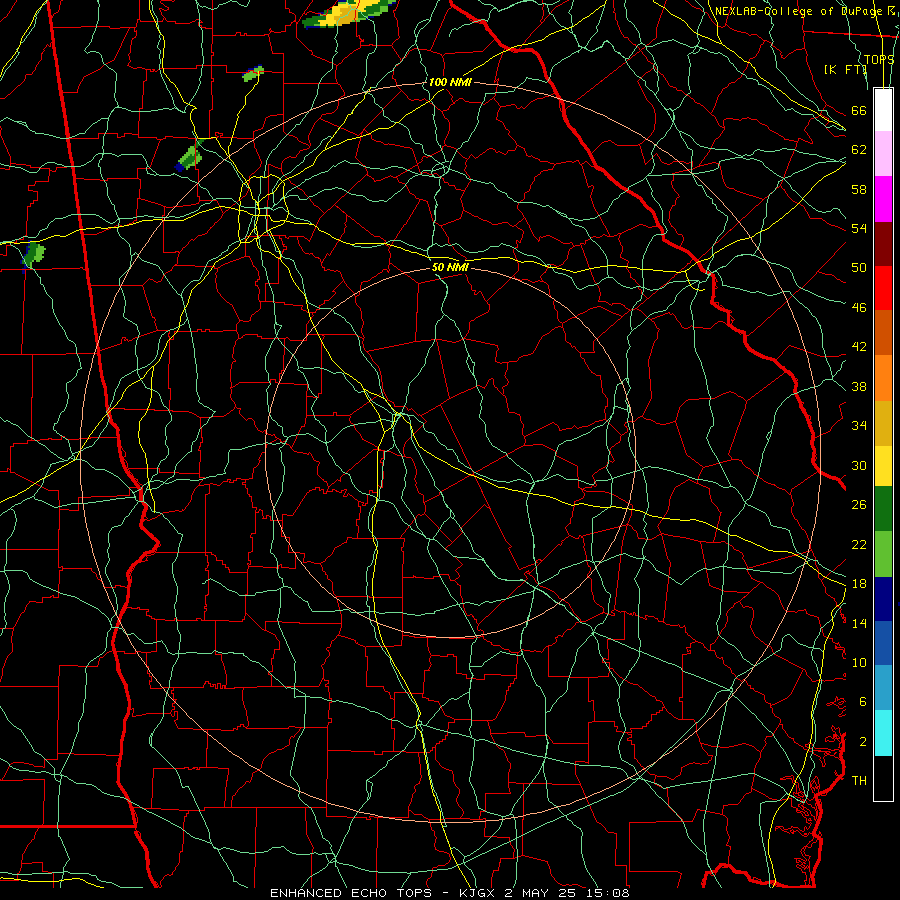Pick the dark red legend swatch

(x=883, y=243)
